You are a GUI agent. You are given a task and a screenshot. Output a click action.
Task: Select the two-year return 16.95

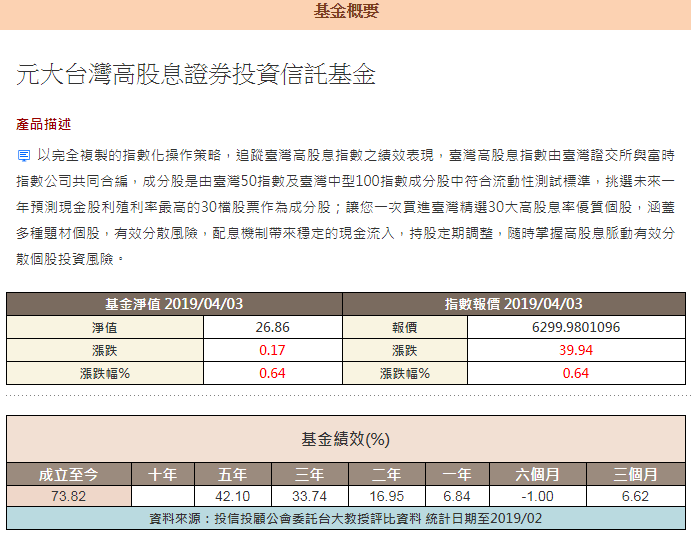point(386,496)
